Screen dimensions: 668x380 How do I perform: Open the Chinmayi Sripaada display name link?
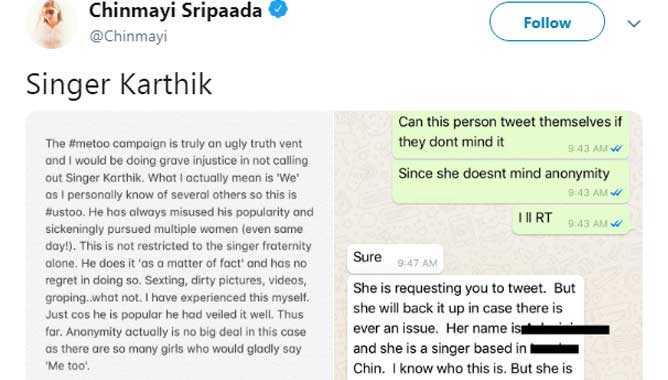tap(175, 10)
